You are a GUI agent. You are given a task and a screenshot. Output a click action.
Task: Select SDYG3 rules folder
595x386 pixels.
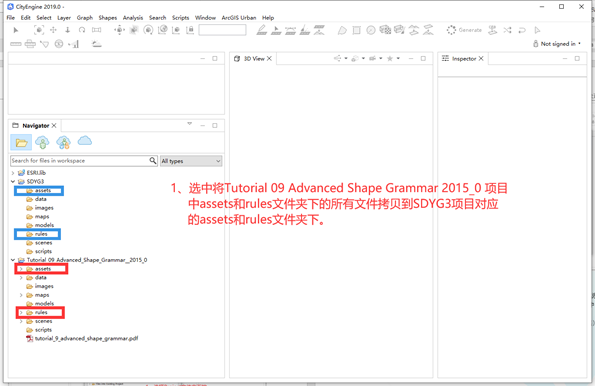tap(37, 234)
